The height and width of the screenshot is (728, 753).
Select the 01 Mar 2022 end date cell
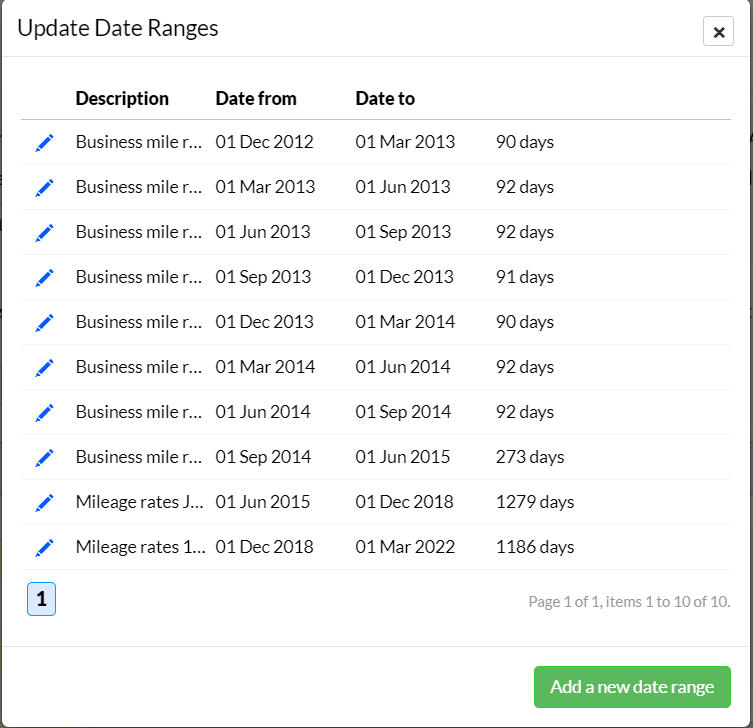[x=405, y=547]
